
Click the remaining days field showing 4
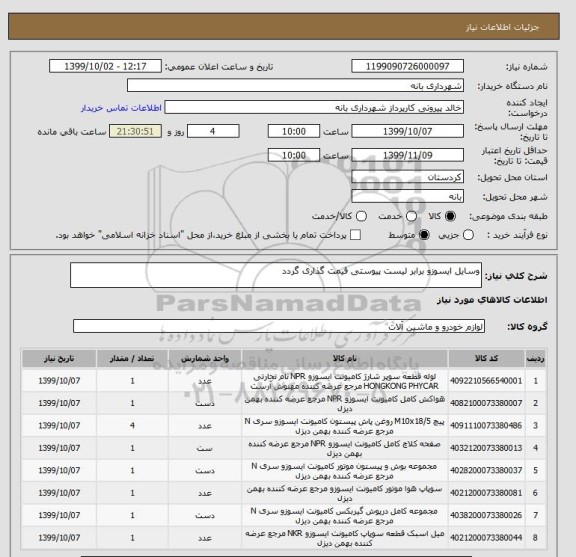pos(213,131)
